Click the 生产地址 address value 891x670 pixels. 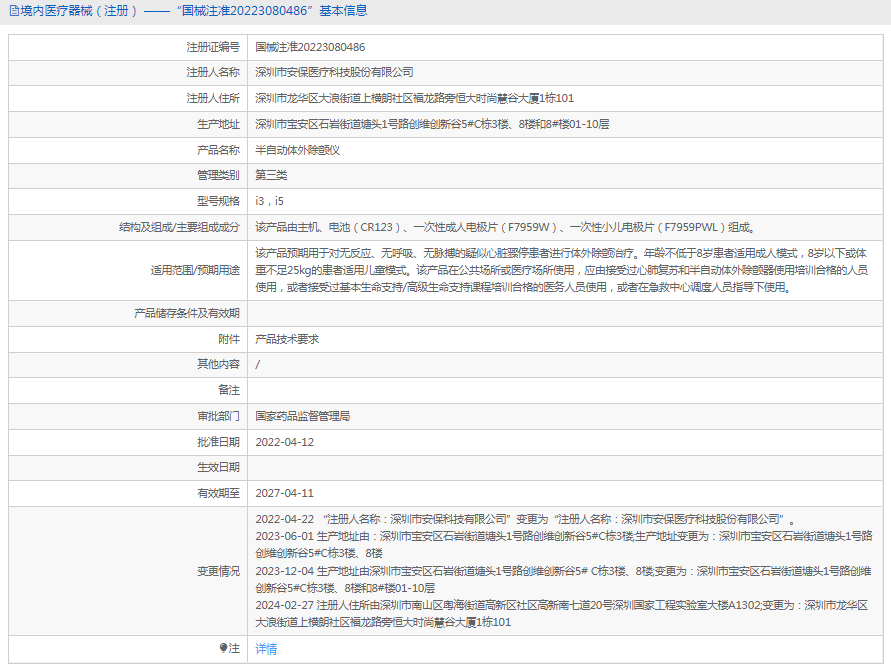432,124
